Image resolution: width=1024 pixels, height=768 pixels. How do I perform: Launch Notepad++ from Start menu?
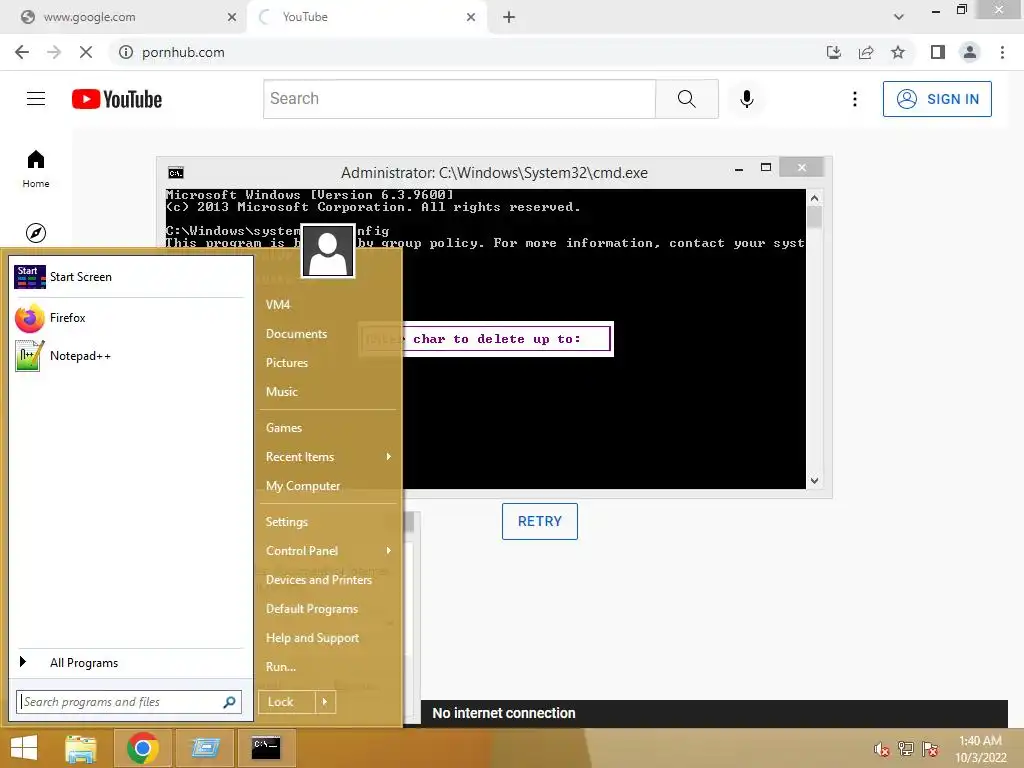[129, 356]
